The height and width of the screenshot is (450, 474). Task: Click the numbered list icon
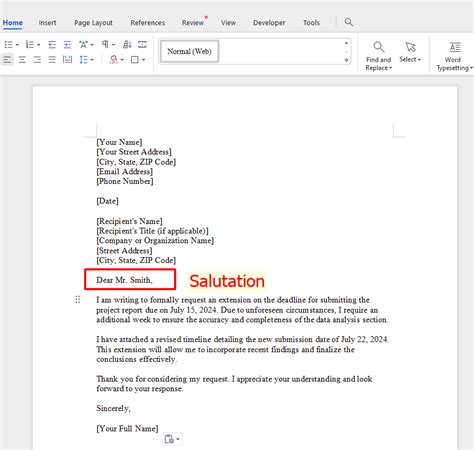(x=30, y=44)
